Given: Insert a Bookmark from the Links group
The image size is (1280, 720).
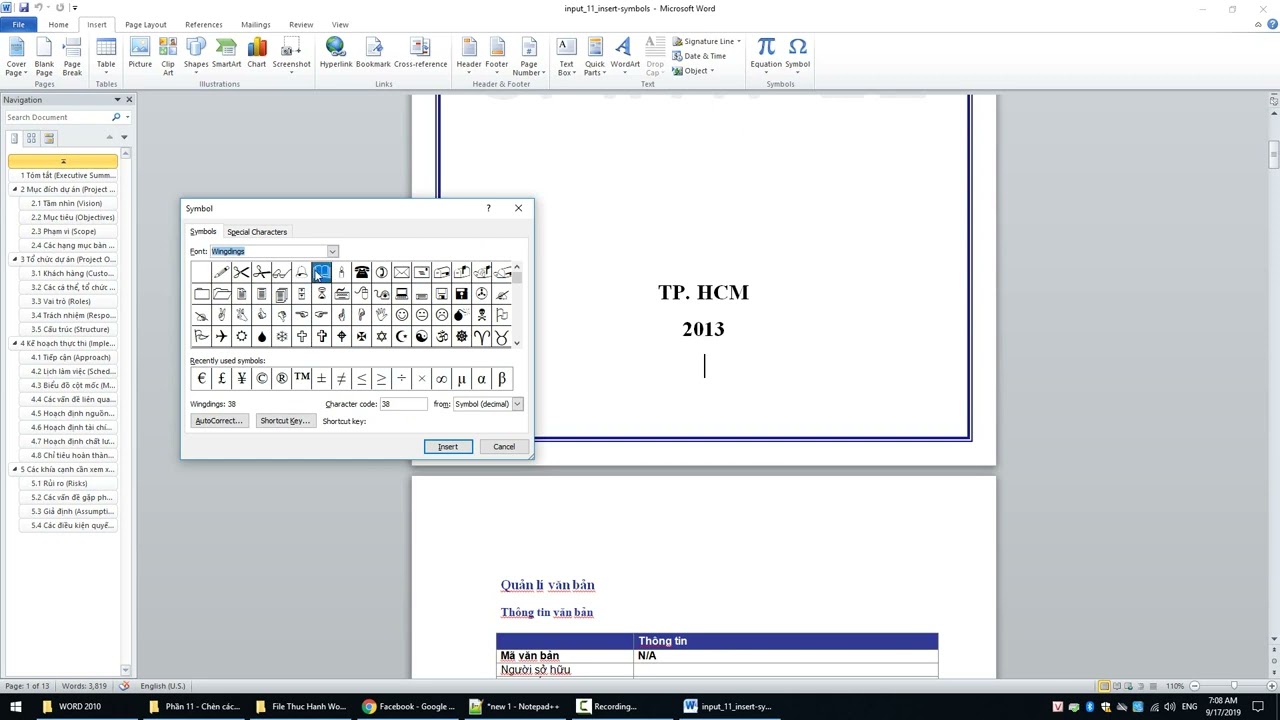Looking at the screenshot, I should pyautogui.click(x=373, y=55).
